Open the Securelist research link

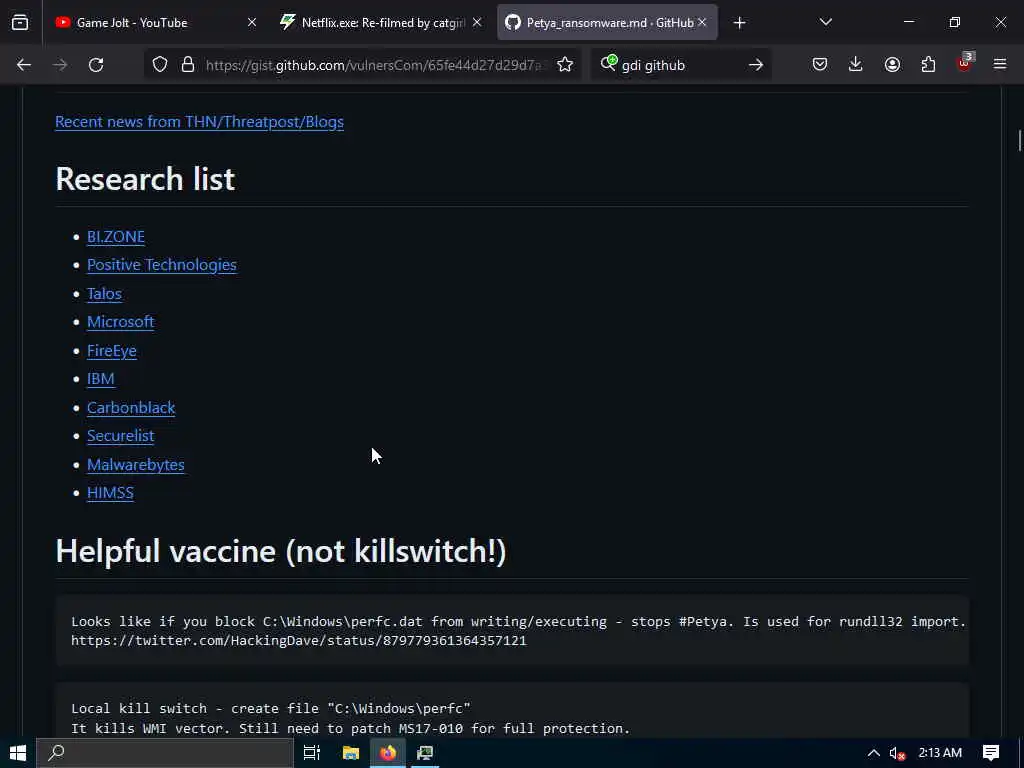click(x=121, y=436)
